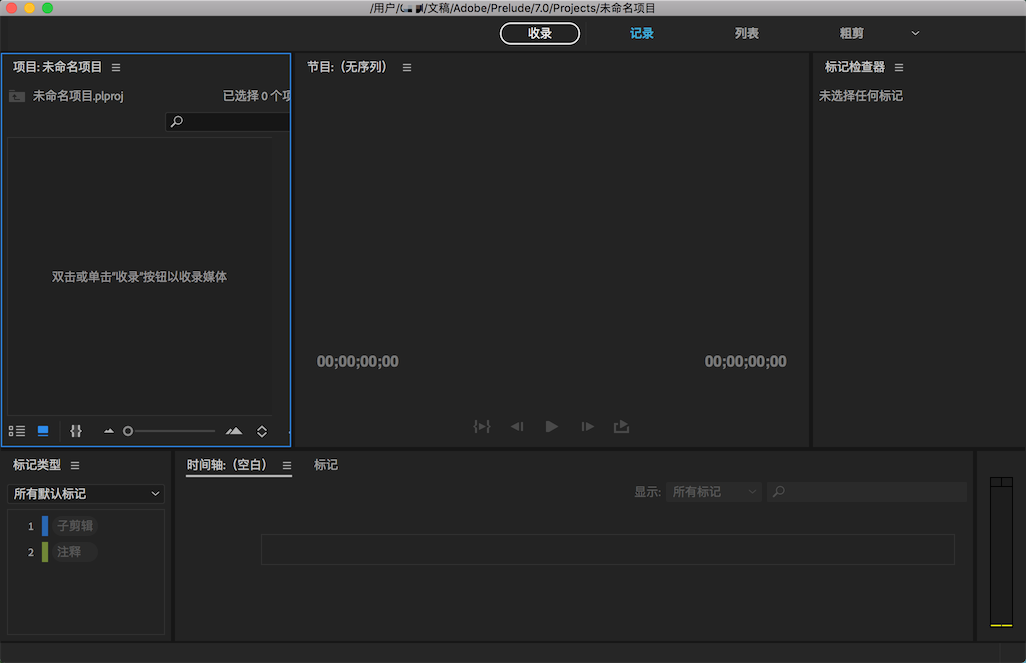Click the 项目: 未命名项目 panel title
This screenshot has width=1026, height=663.
coord(58,67)
